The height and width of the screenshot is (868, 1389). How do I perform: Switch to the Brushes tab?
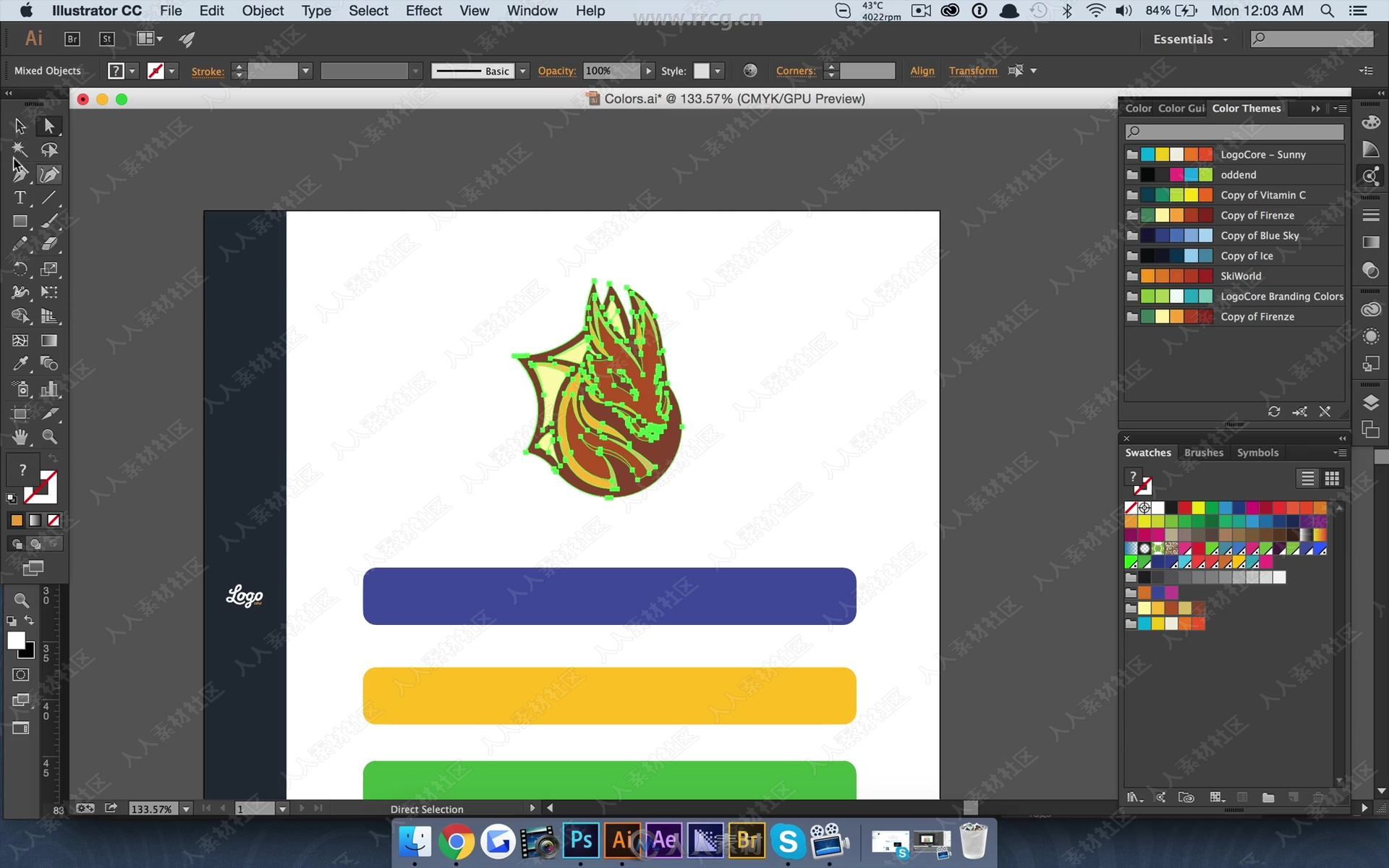[x=1203, y=452]
